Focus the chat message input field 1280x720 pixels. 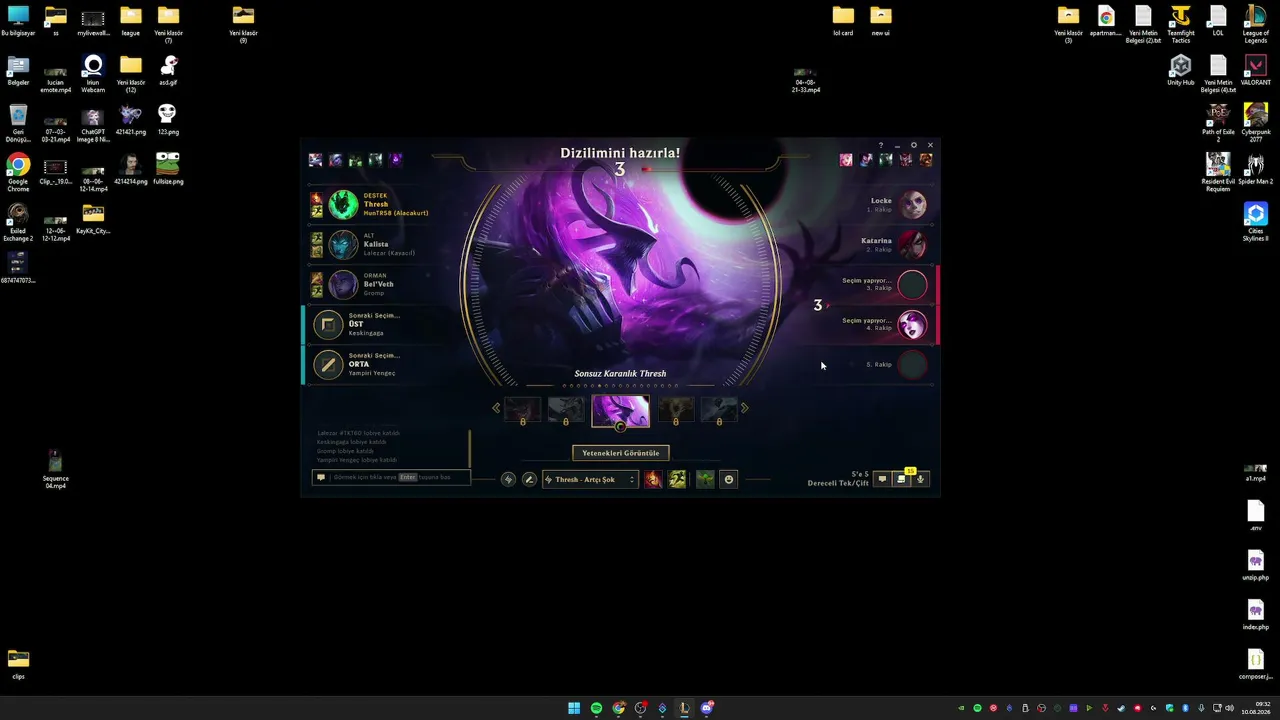click(391, 477)
